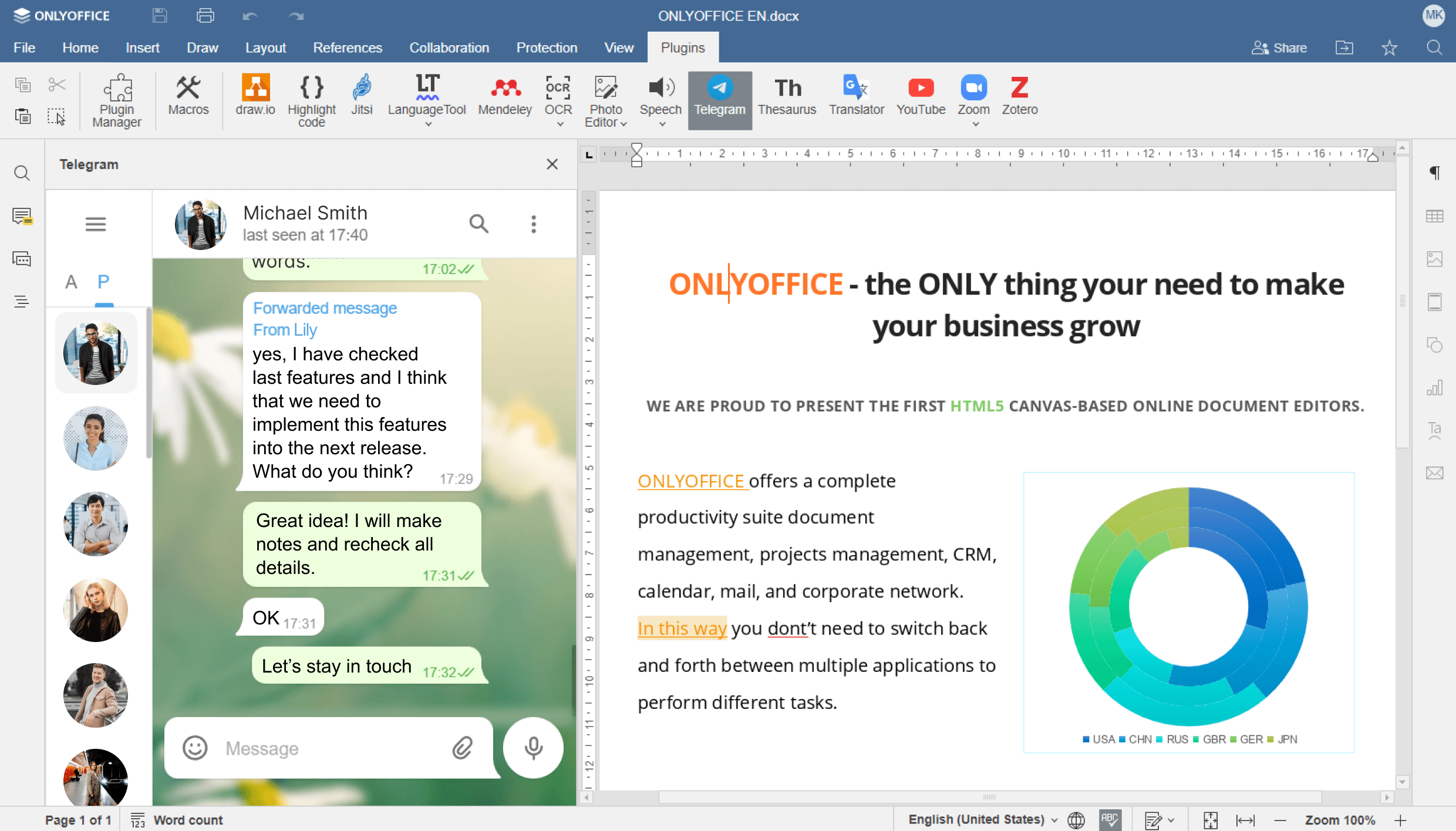Click the microphone voice message button

click(533, 748)
